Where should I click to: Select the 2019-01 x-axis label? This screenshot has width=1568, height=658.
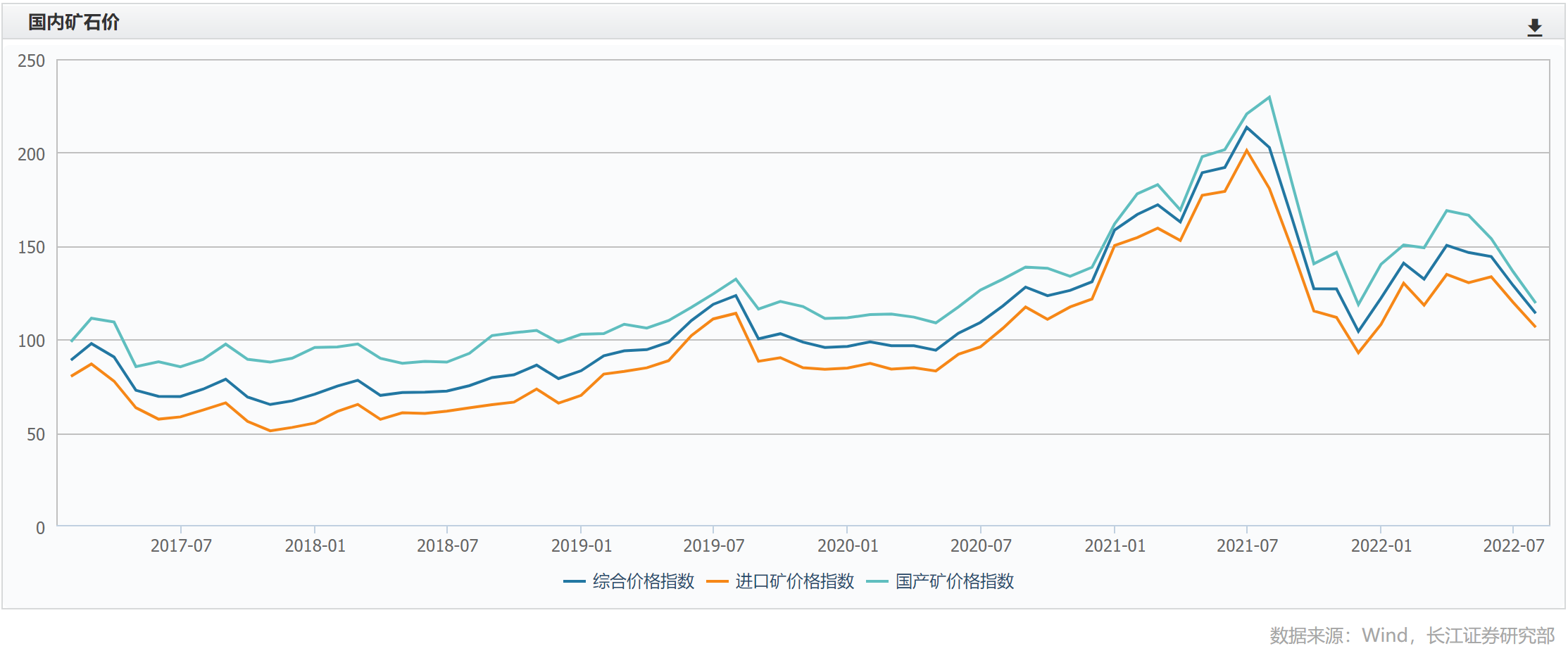581,545
